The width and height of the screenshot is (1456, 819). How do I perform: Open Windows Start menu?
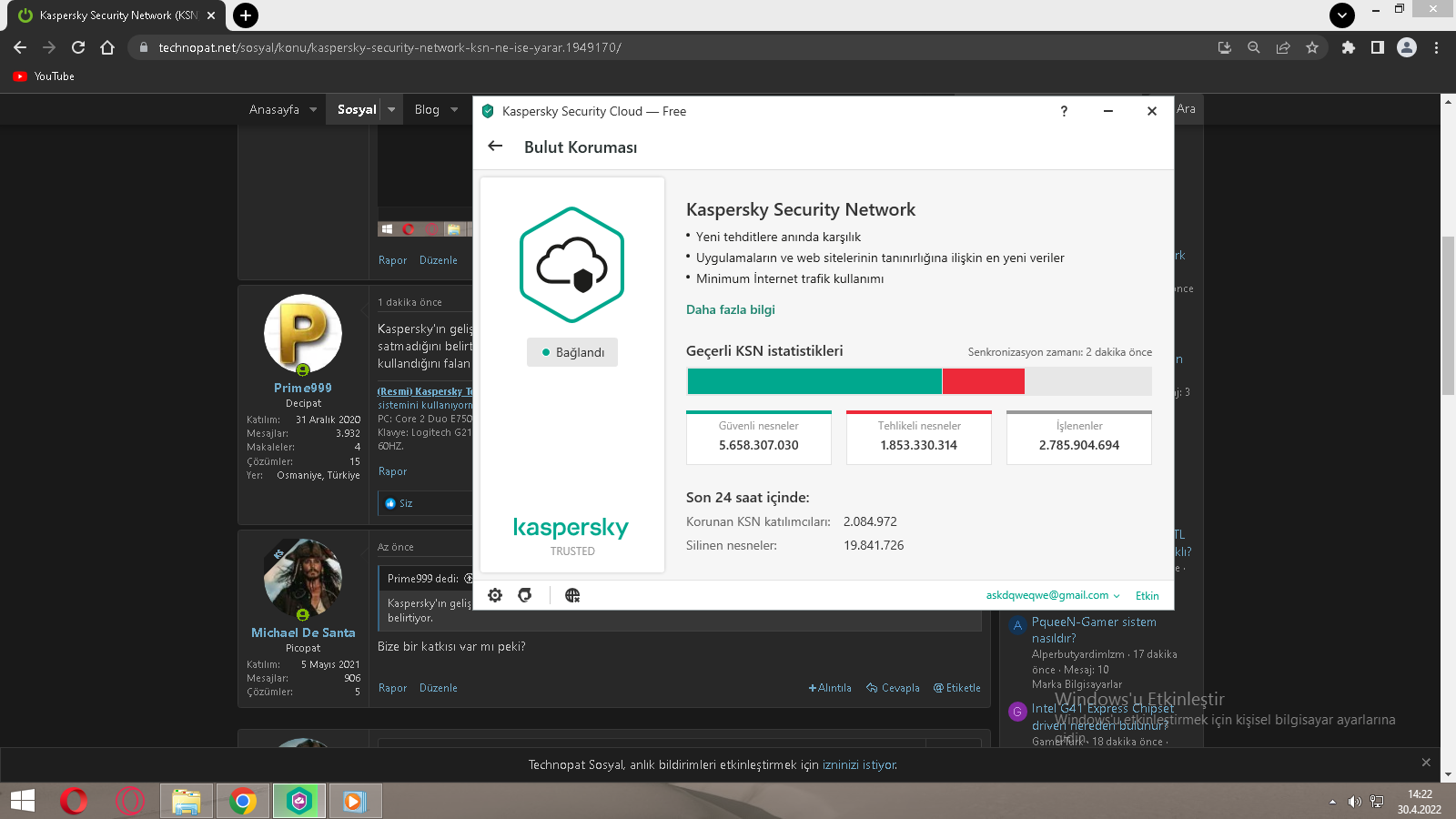[x=22, y=801]
